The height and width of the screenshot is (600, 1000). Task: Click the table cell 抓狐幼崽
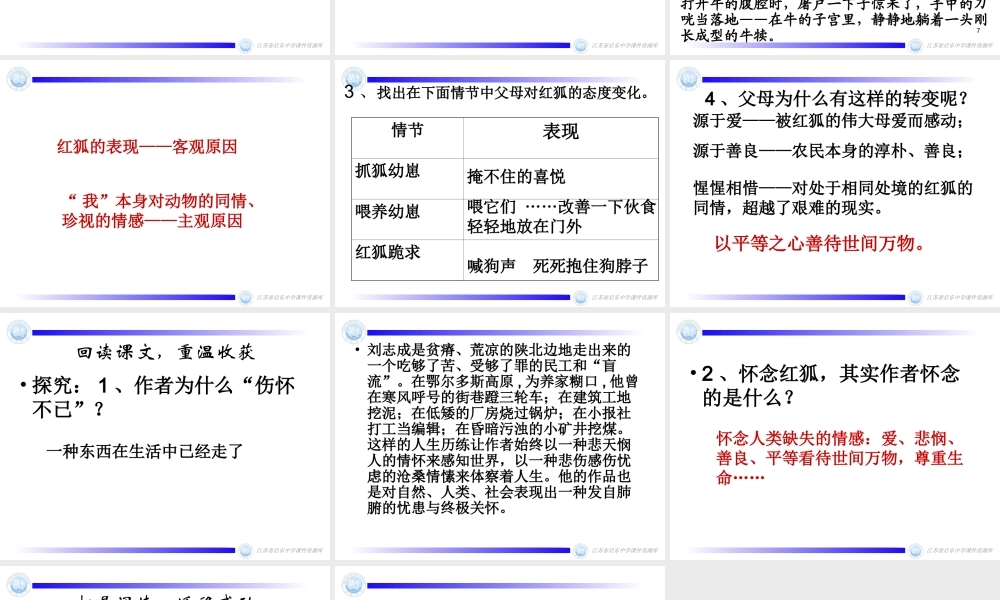click(x=407, y=179)
